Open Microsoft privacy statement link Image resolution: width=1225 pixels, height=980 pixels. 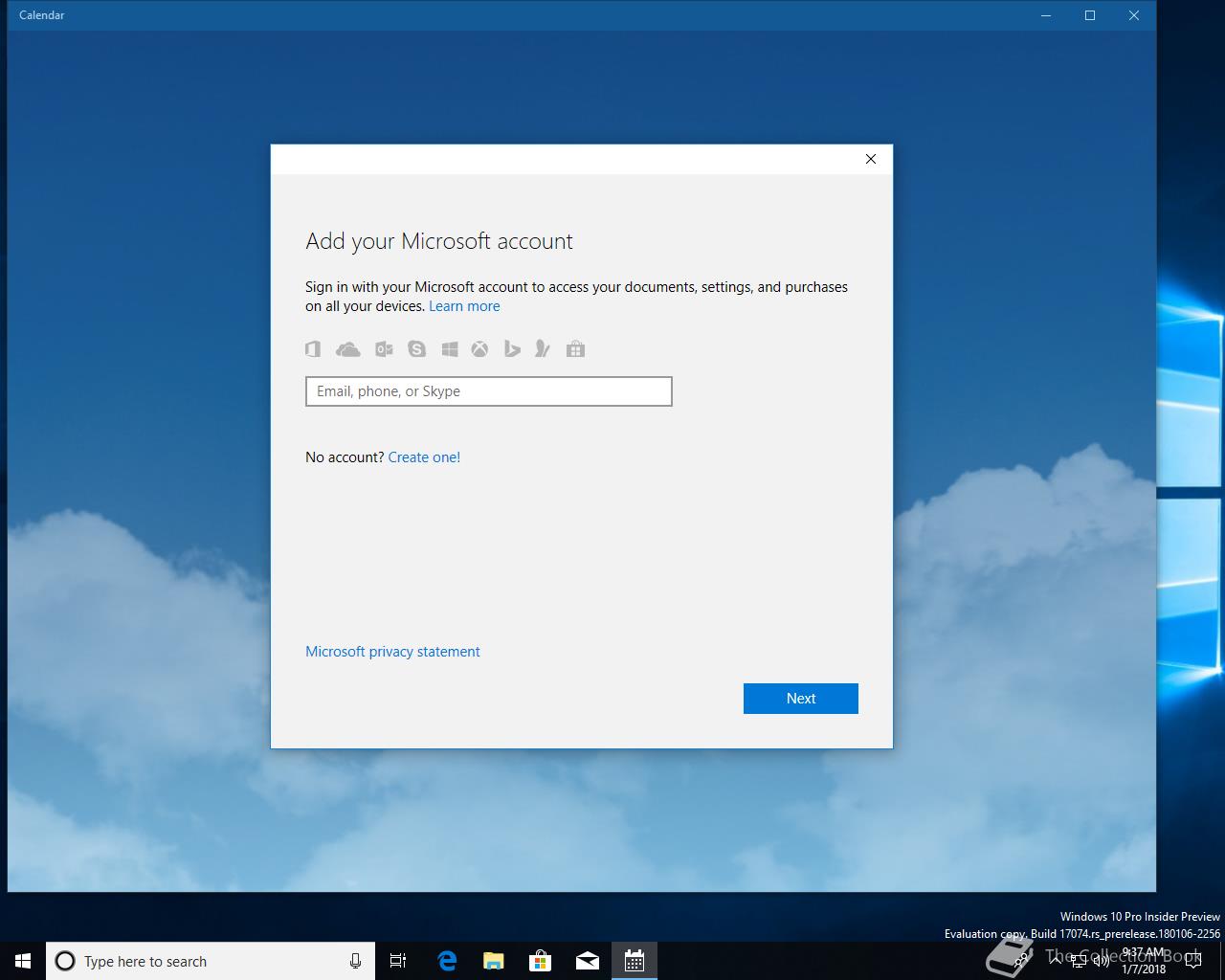pyautogui.click(x=392, y=652)
